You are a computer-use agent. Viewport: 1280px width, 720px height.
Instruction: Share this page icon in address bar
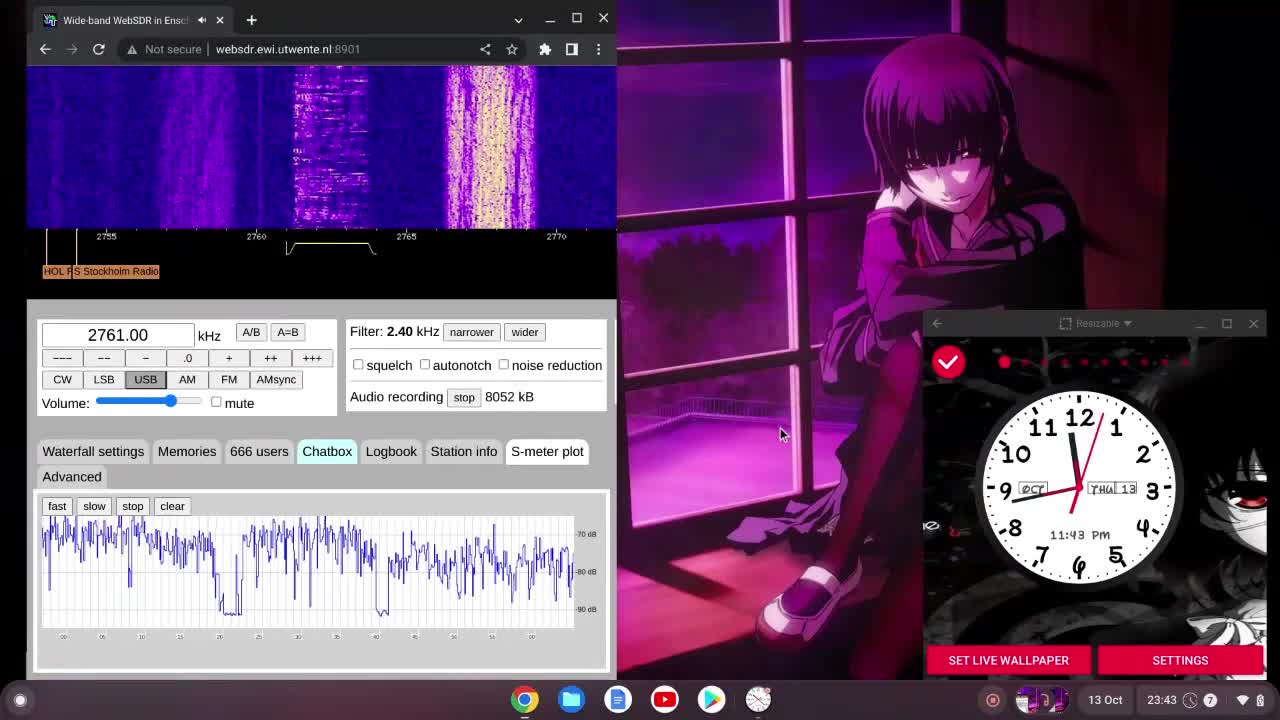coord(485,49)
